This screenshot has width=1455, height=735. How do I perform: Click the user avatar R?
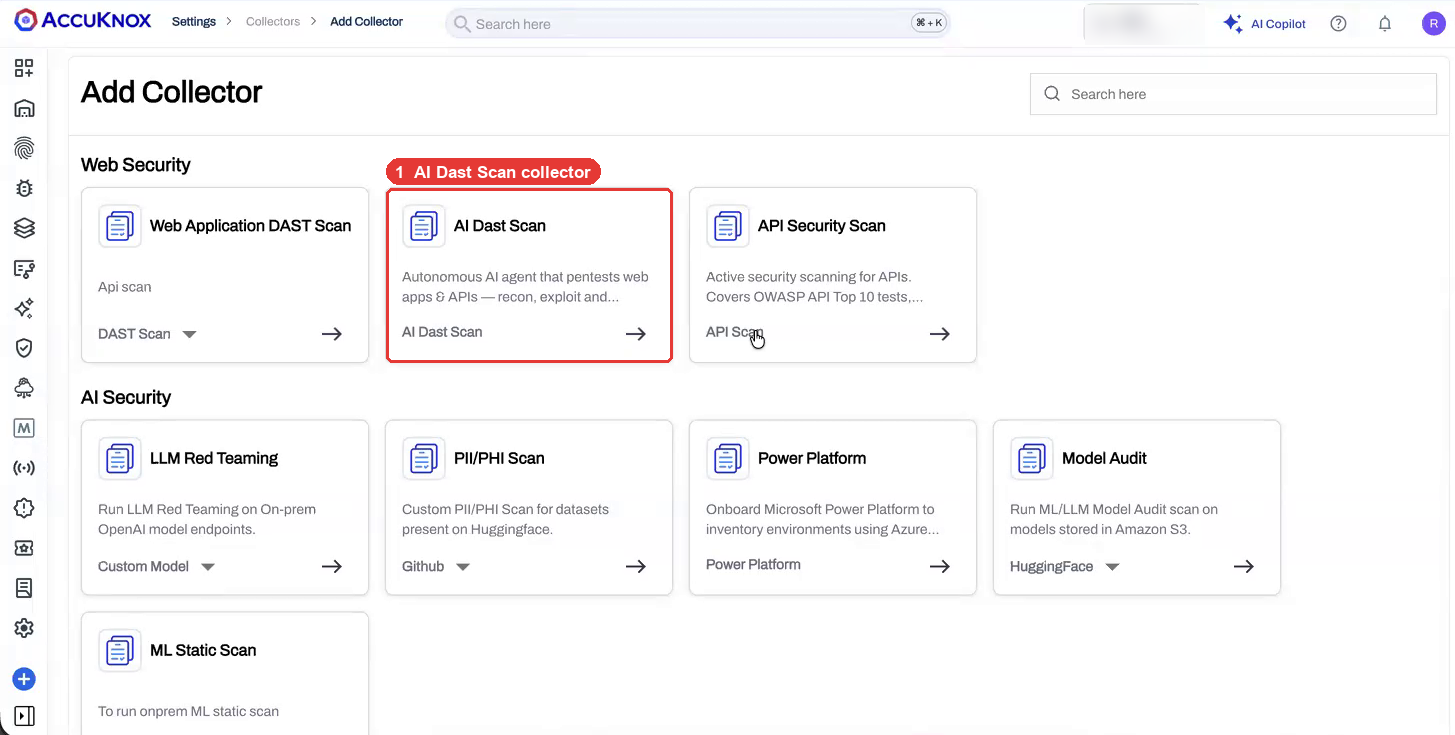pyautogui.click(x=1433, y=24)
